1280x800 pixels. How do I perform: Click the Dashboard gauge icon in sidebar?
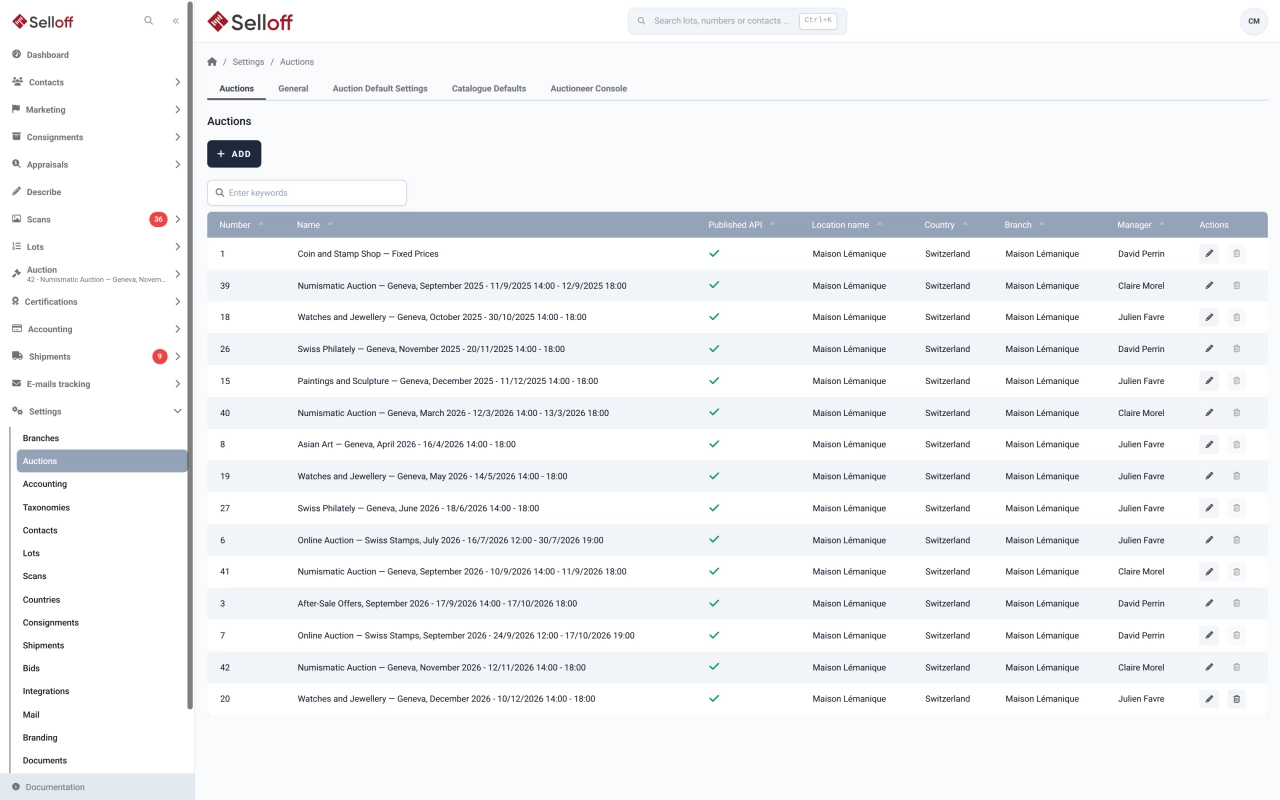click(17, 55)
